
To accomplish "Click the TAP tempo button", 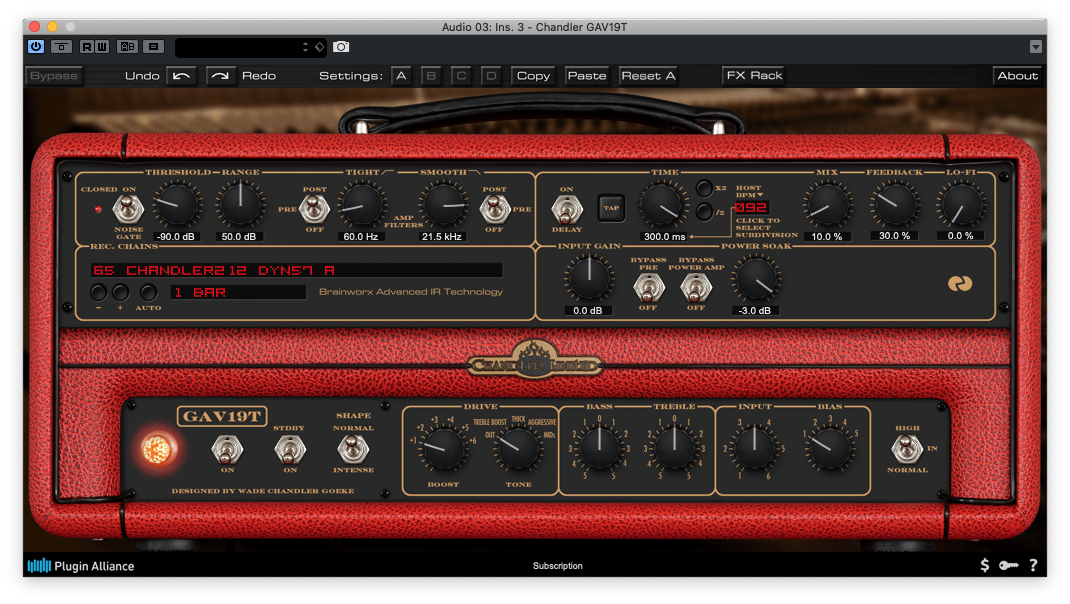I will coord(611,208).
